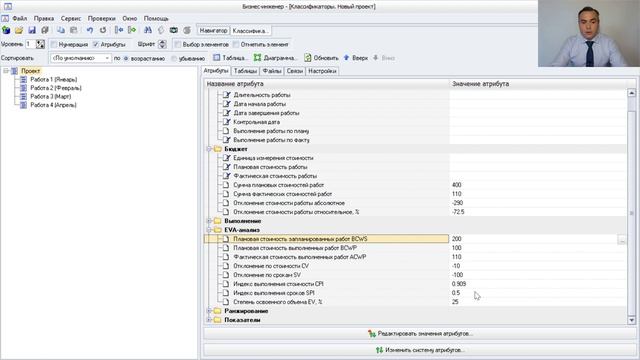Screen dimensions: 640x360
Task: Click the save diskette toolbar icon
Action: pos(32,30)
